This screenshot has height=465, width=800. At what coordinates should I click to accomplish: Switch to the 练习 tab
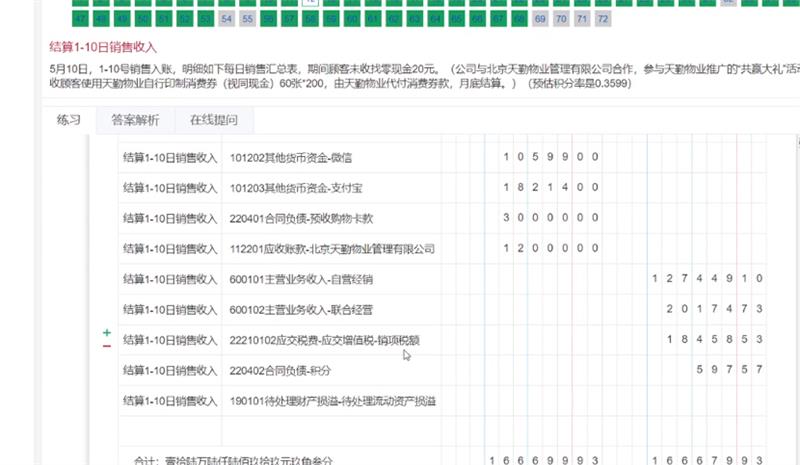pos(69,120)
